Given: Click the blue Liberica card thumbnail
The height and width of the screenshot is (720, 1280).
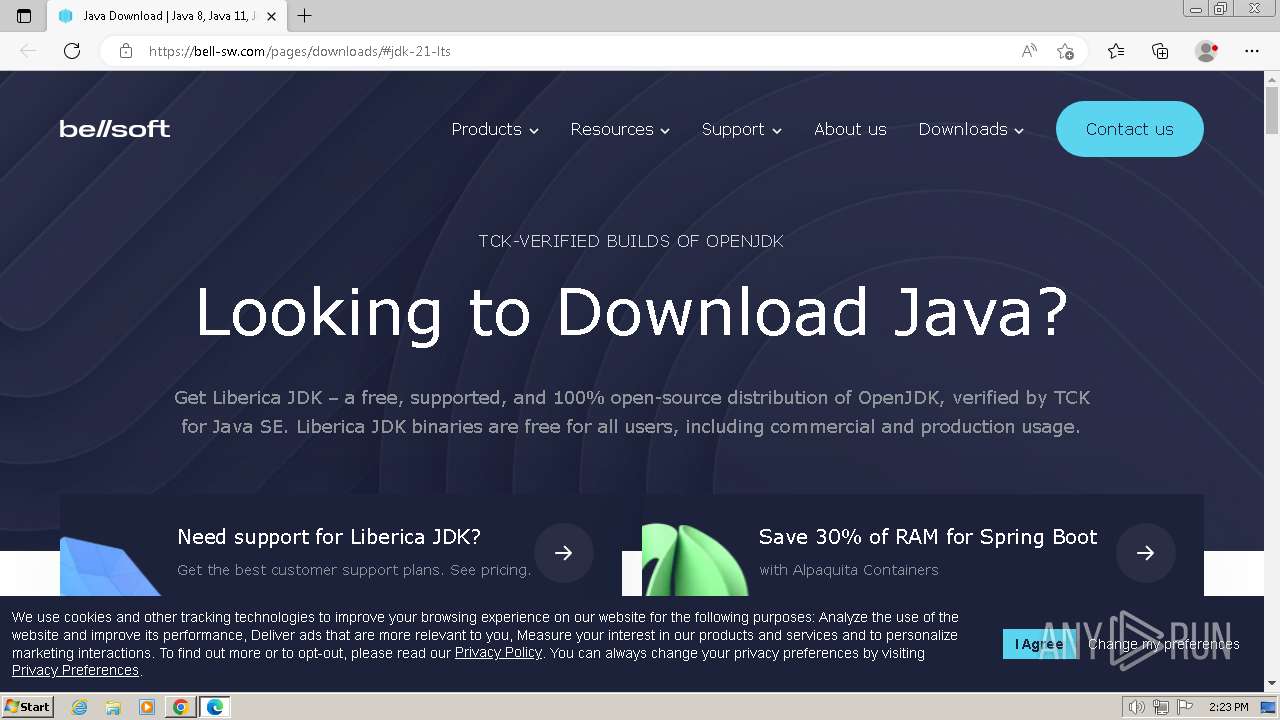Looking at the screenshot, I should point(110,567).
